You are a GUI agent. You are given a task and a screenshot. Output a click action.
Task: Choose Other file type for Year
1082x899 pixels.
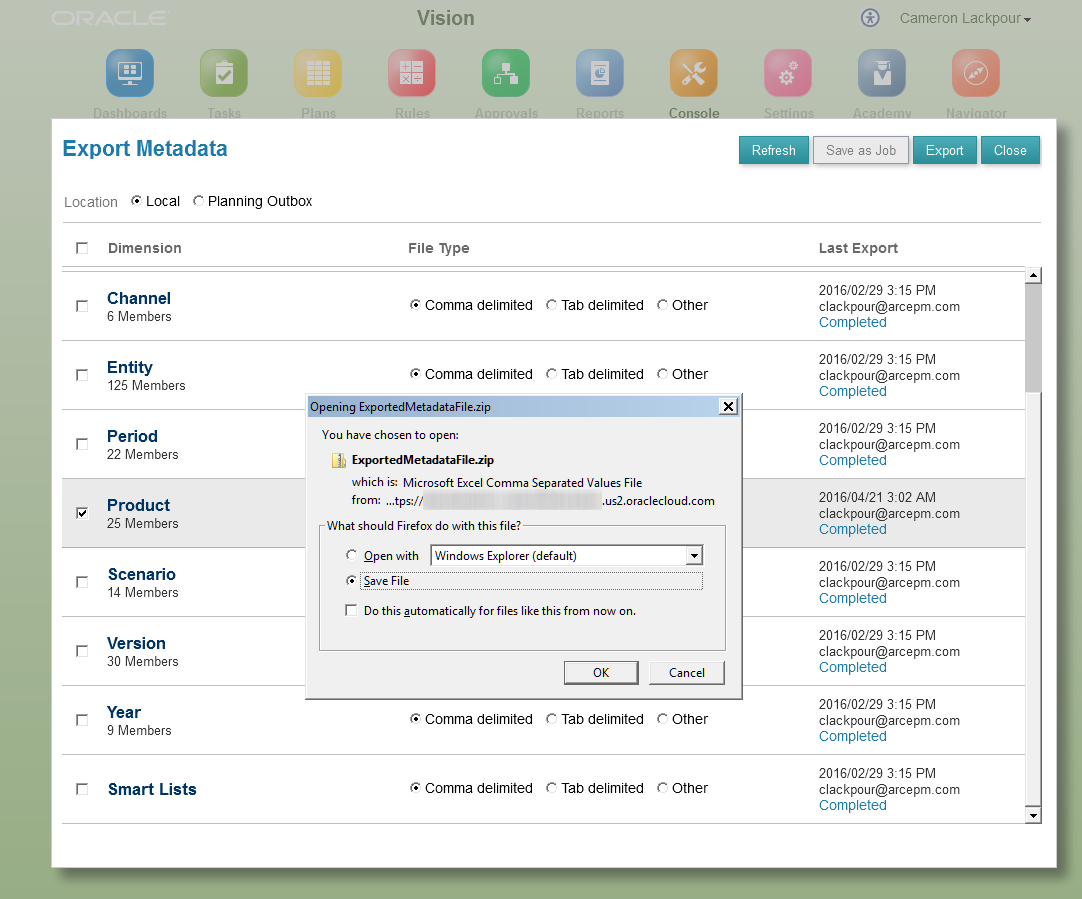tap(662, 718)
